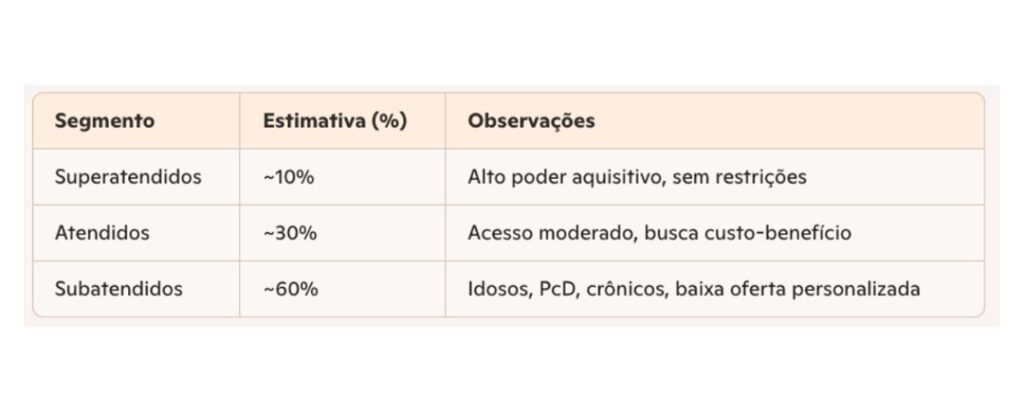The width and height of the screenshot is (1024, 412).
Task: Click the '(%)' part of the Estimativa header
Action: coord(389,121)
